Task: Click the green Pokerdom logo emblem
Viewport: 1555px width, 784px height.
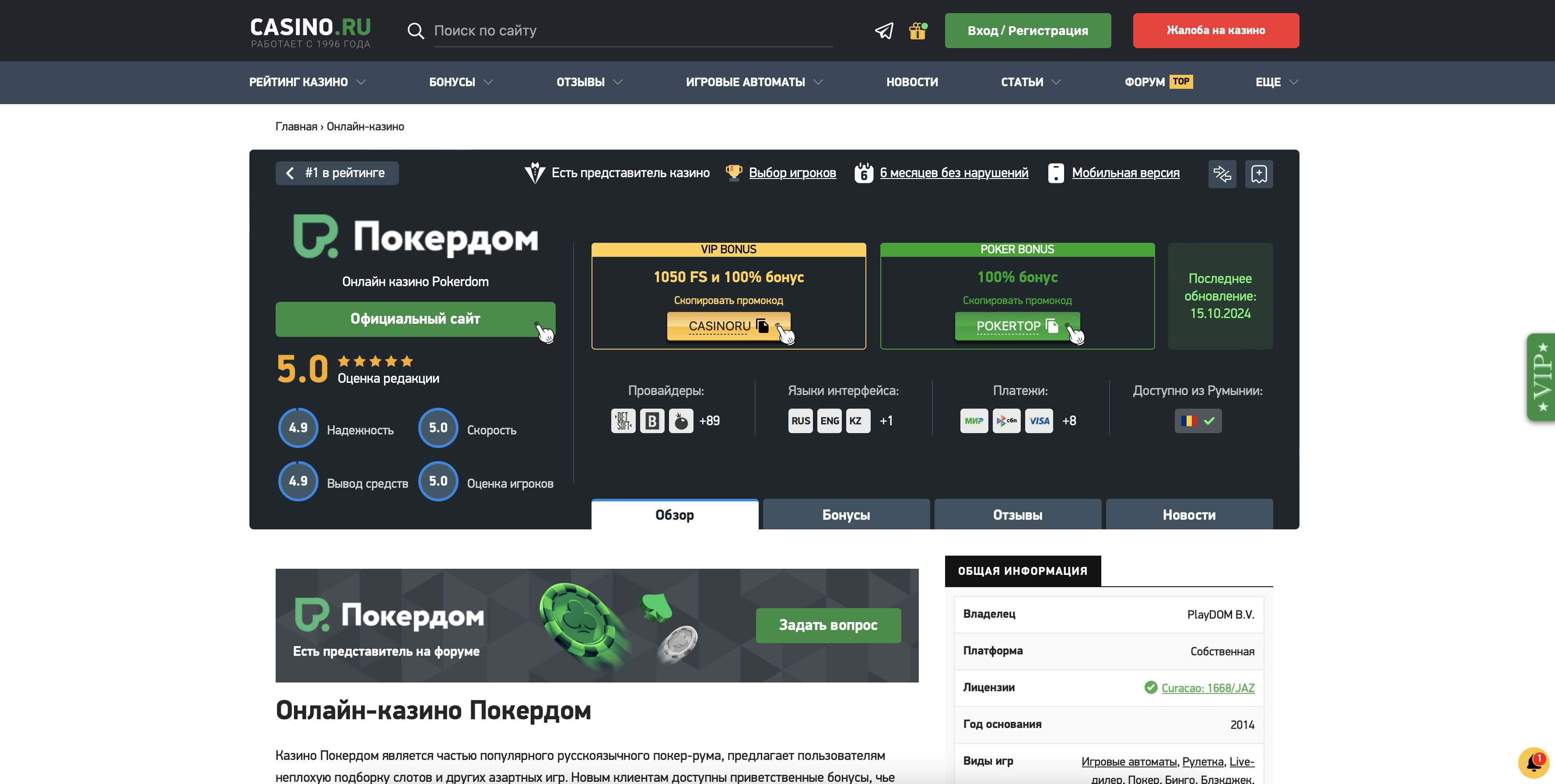Action: click(x=315, y=236)
